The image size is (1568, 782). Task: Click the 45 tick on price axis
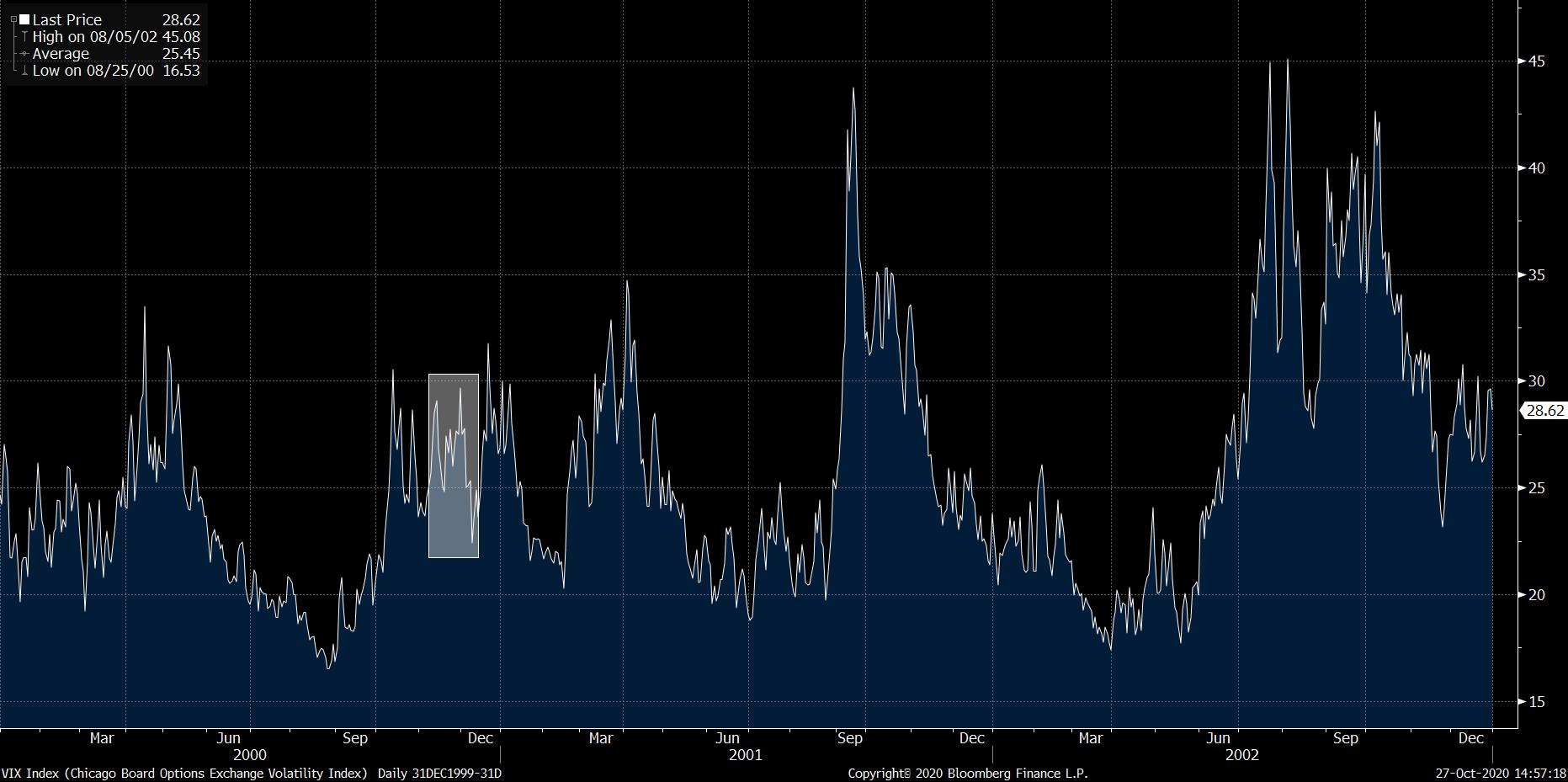(x=1537, y=61)
